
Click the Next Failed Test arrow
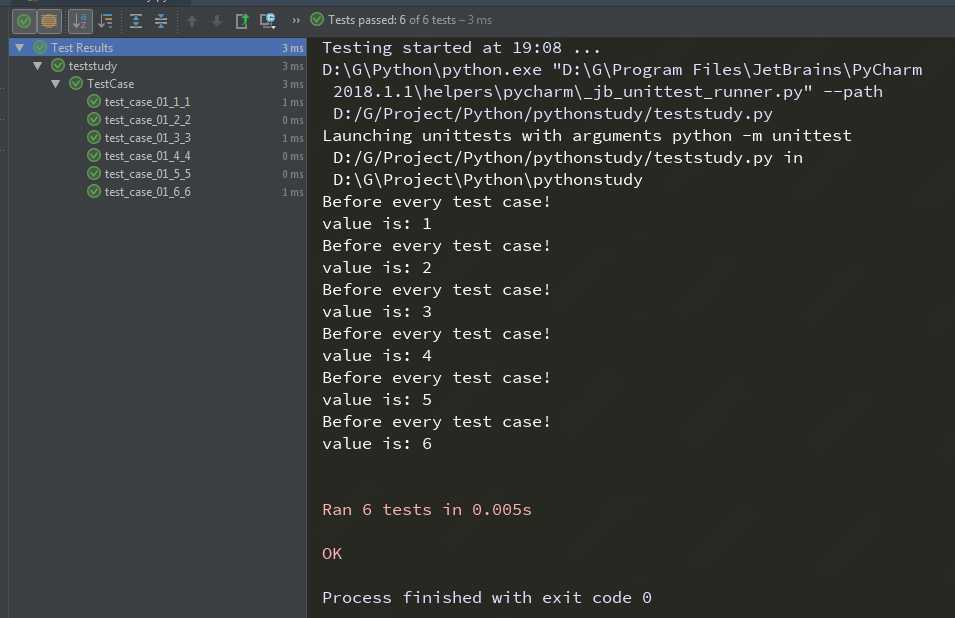217,21
